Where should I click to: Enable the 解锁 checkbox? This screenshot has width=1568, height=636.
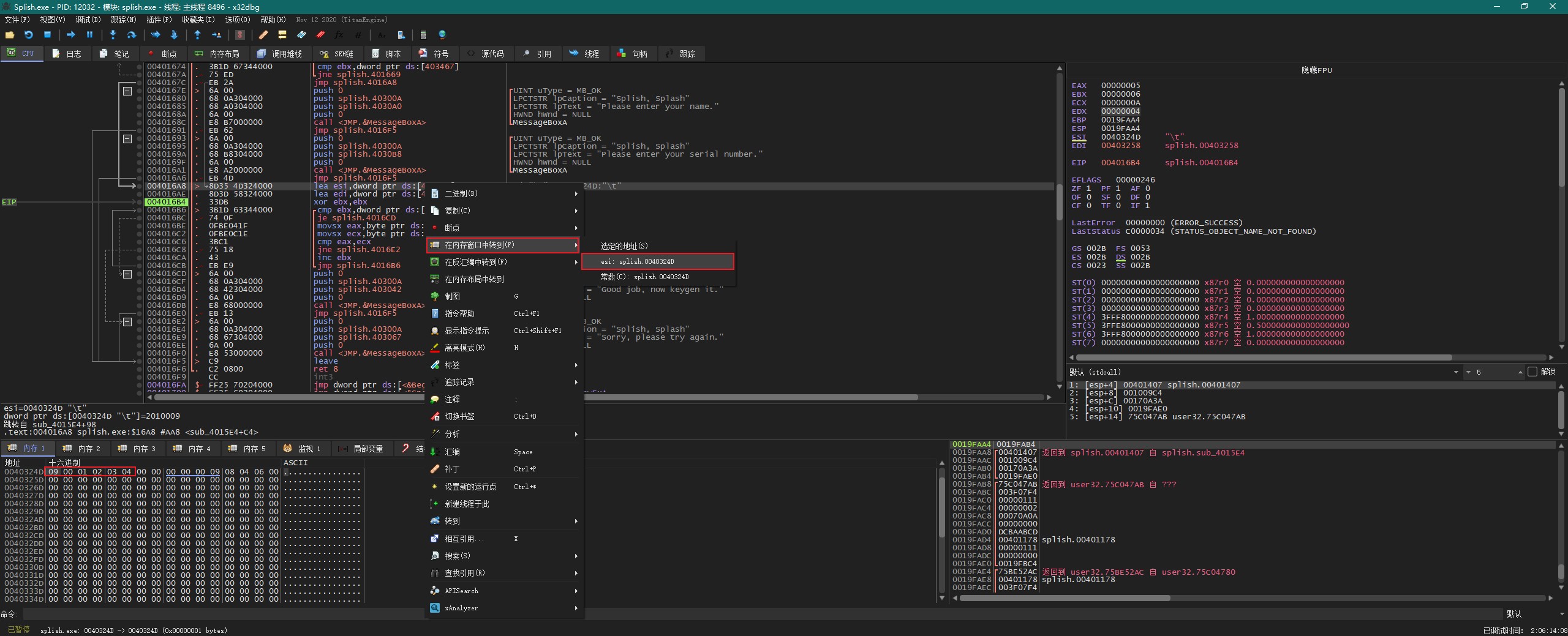1532,372
